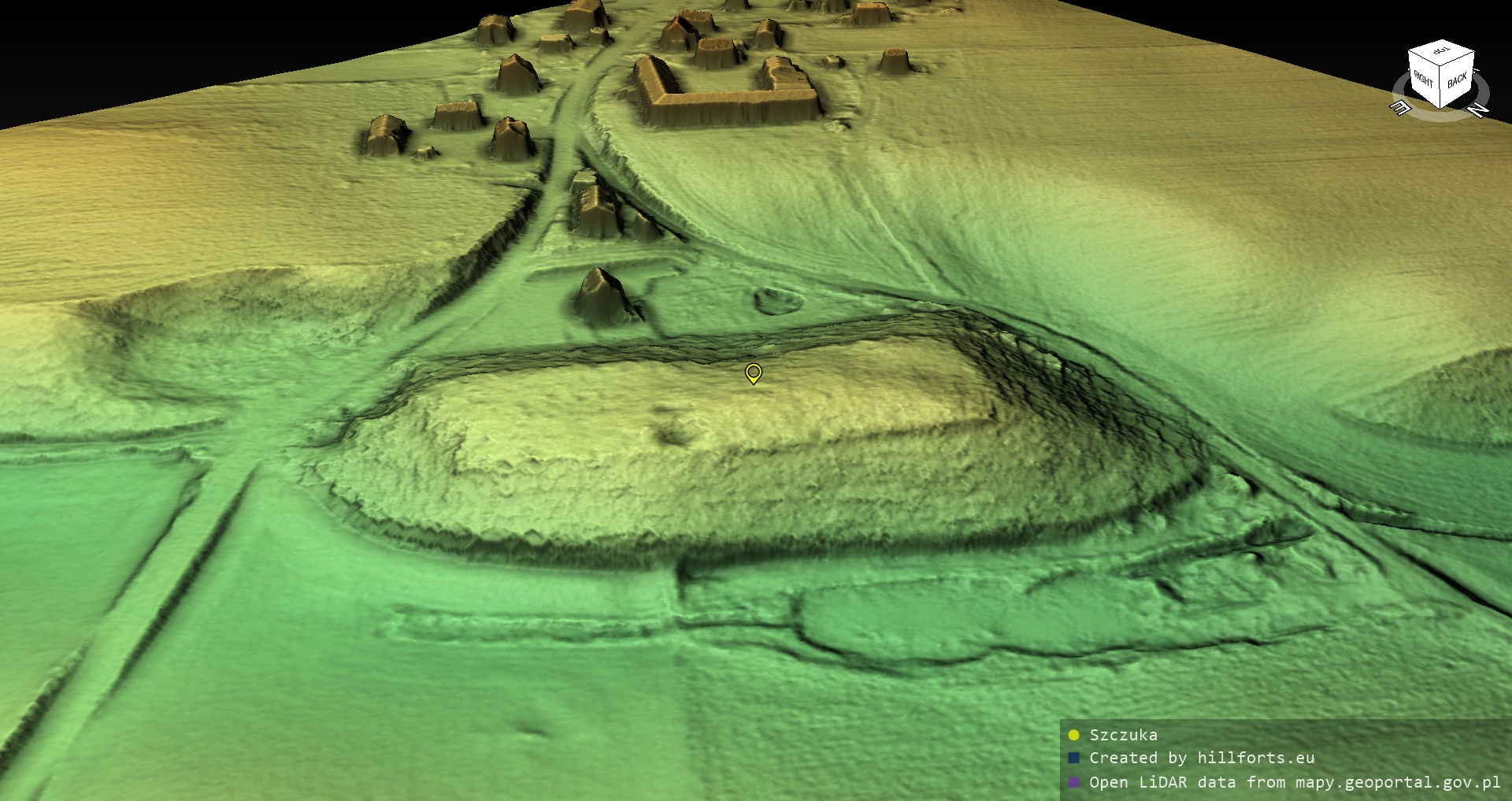Image resolution: width=1512 pixels, height=801 pixels.
Task: Click the yellow Szczuka marker pin
Action: click(x=754, y=373)
